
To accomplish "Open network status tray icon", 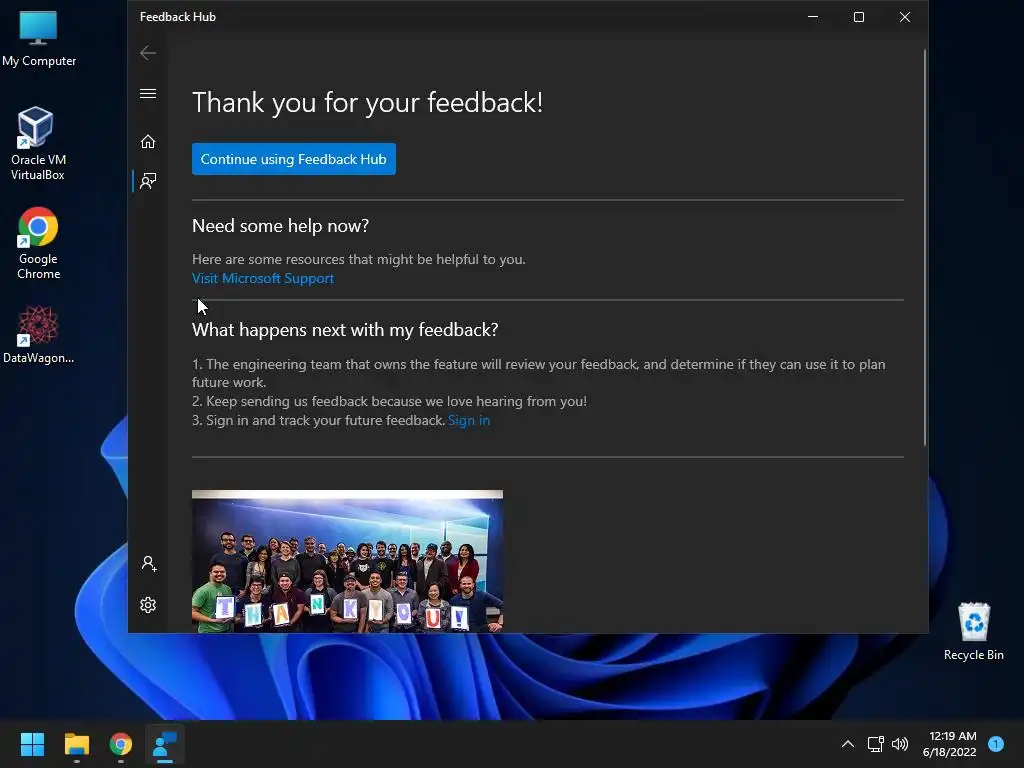I will (875, 744).
